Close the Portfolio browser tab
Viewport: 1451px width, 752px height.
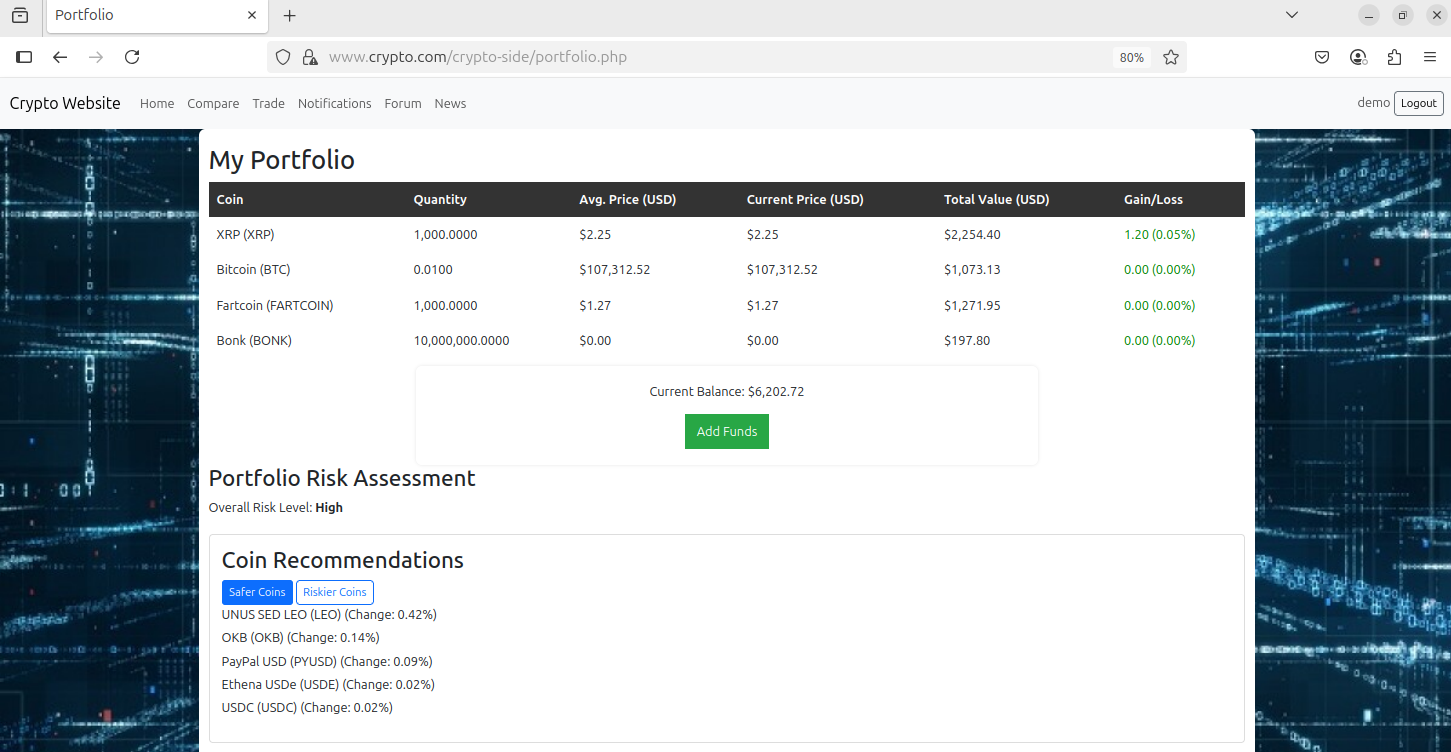point(252,15)
